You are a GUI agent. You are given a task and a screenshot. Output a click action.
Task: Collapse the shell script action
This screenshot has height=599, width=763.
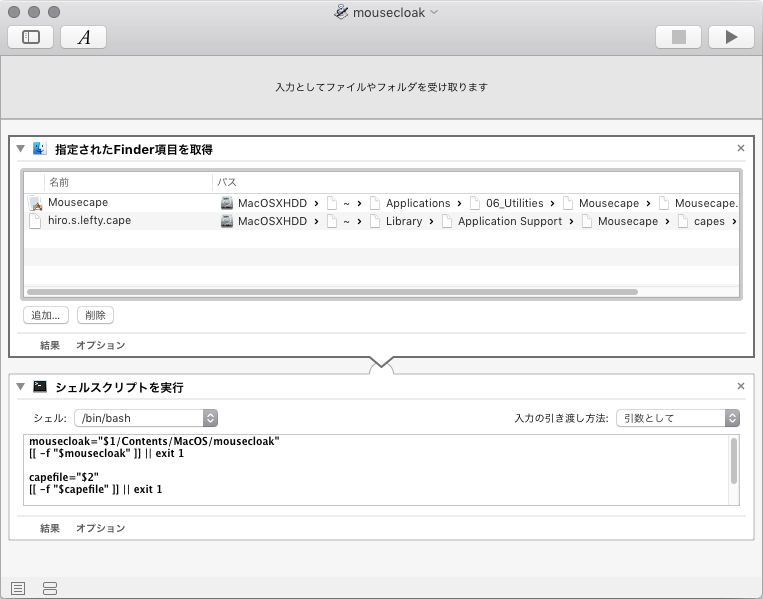[20, 387]
